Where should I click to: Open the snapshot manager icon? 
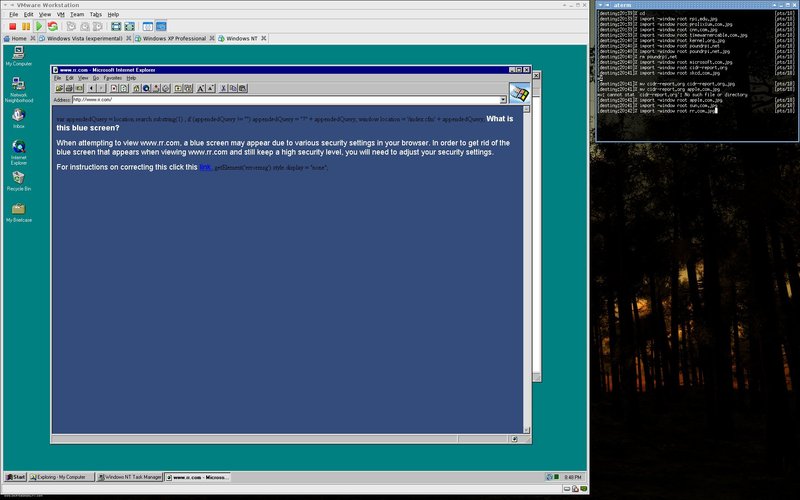pyautogui.click(x=97, y=26)
